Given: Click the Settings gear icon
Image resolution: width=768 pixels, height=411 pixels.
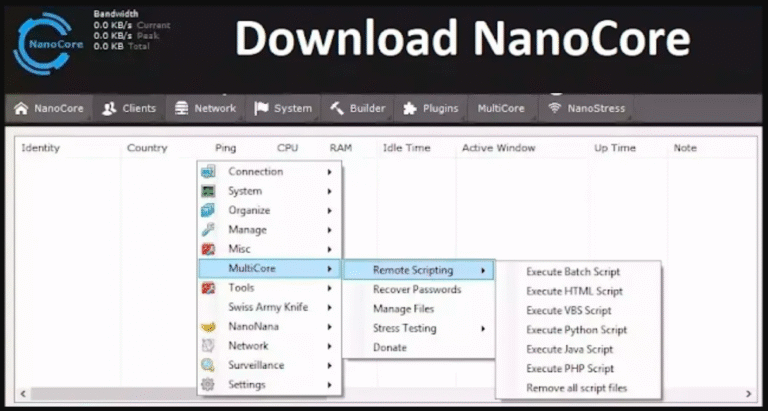Looking at the screenshot, I should pos(208,385).
